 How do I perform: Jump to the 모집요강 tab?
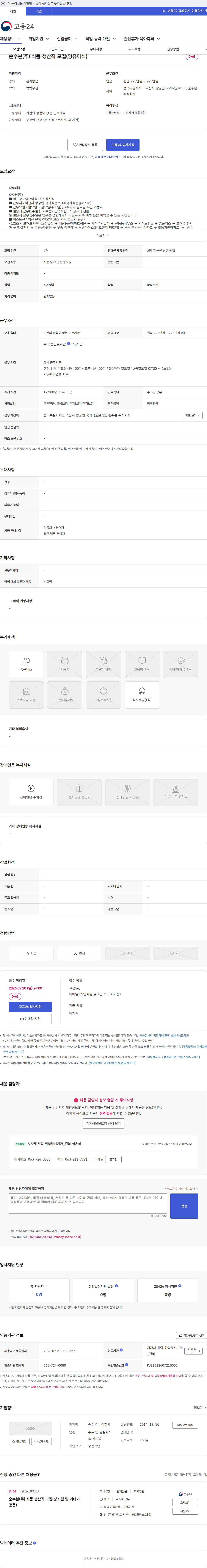(x=19, y=49)
